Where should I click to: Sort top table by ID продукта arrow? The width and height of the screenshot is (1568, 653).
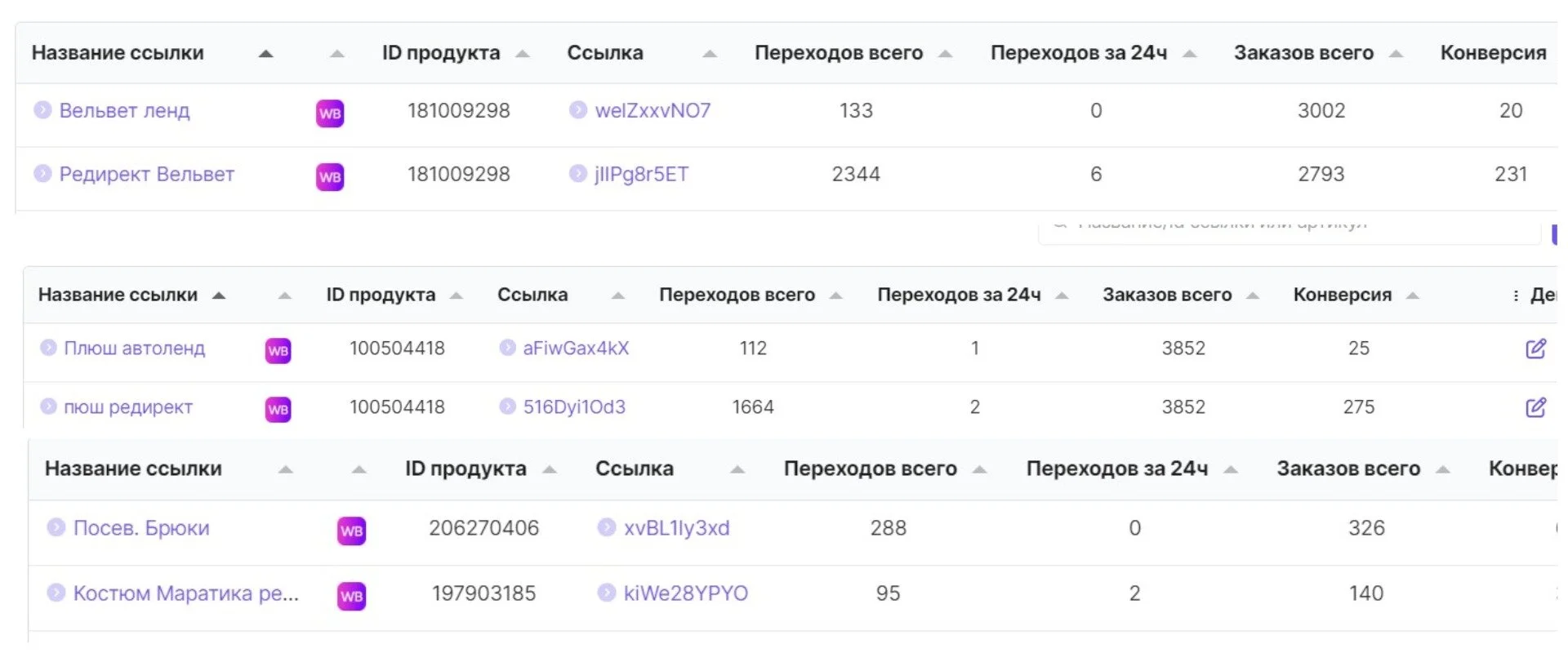tap(523, 54)
